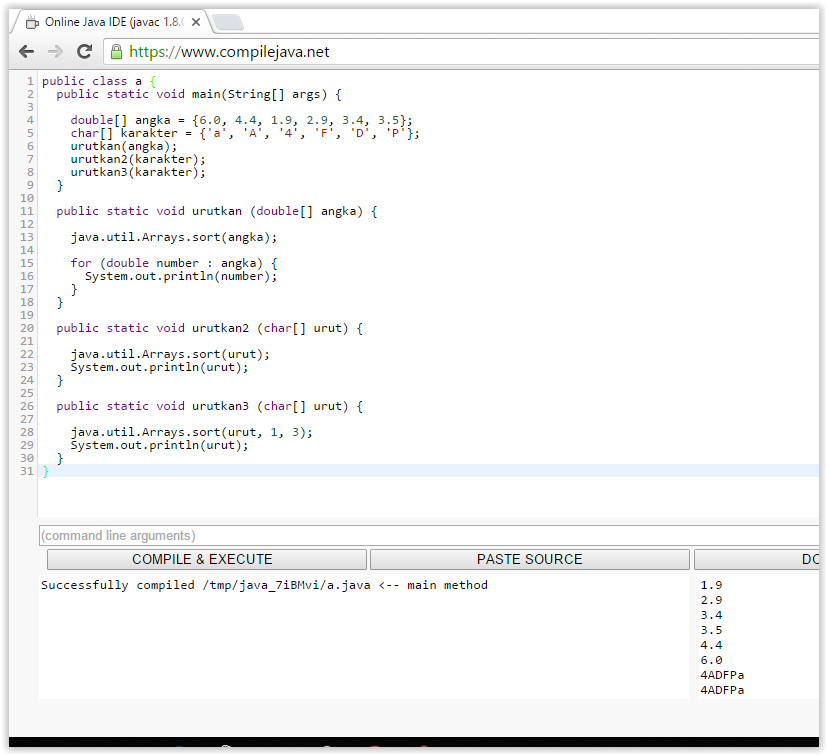Click line number 1 in the gutter

click(30, 81)
